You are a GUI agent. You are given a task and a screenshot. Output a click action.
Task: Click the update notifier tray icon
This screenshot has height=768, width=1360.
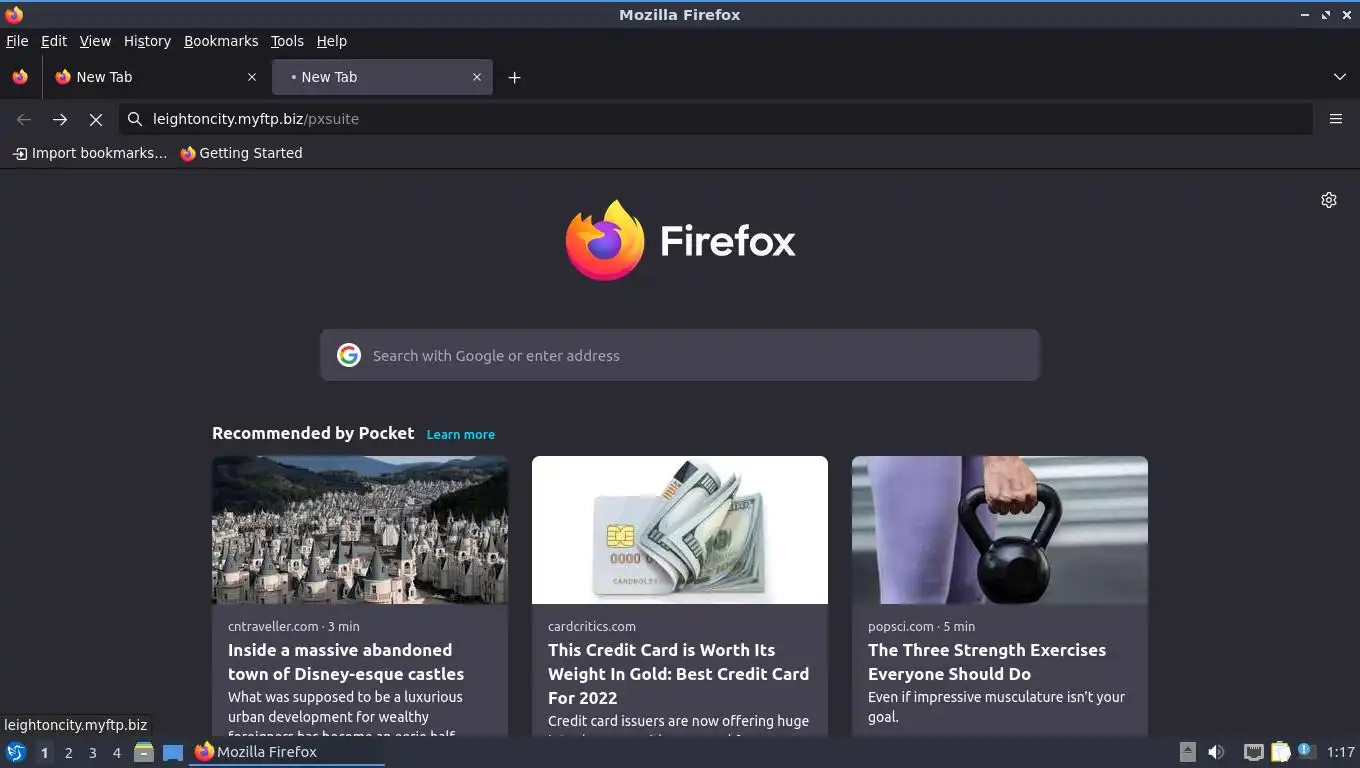click(x=1306, y=751)
